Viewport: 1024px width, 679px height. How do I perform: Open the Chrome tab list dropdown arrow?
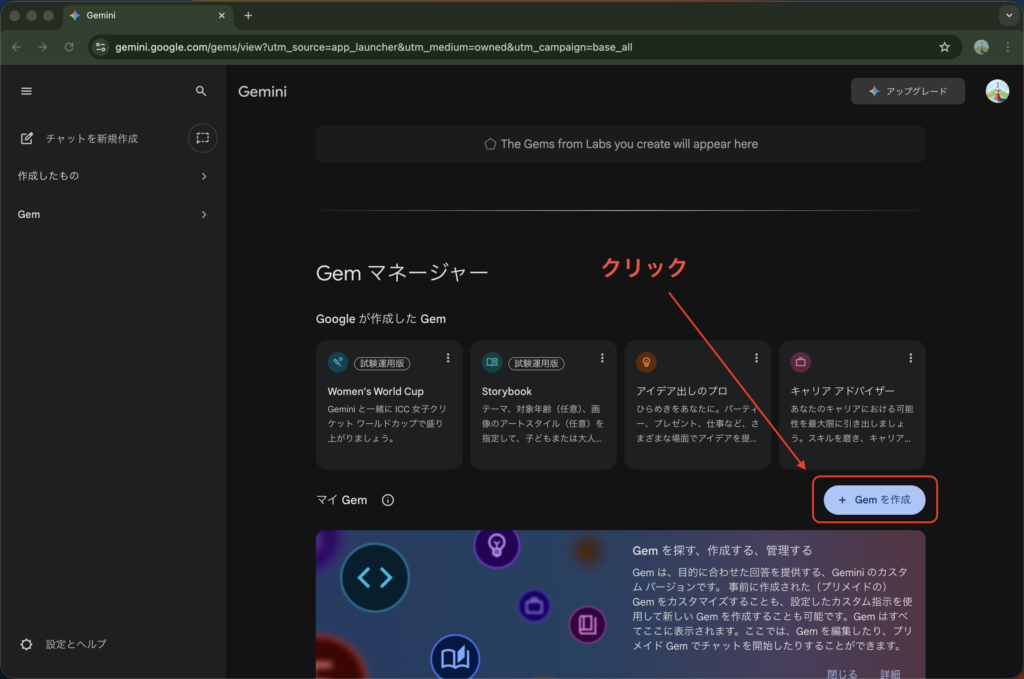tap(1006, 15)
